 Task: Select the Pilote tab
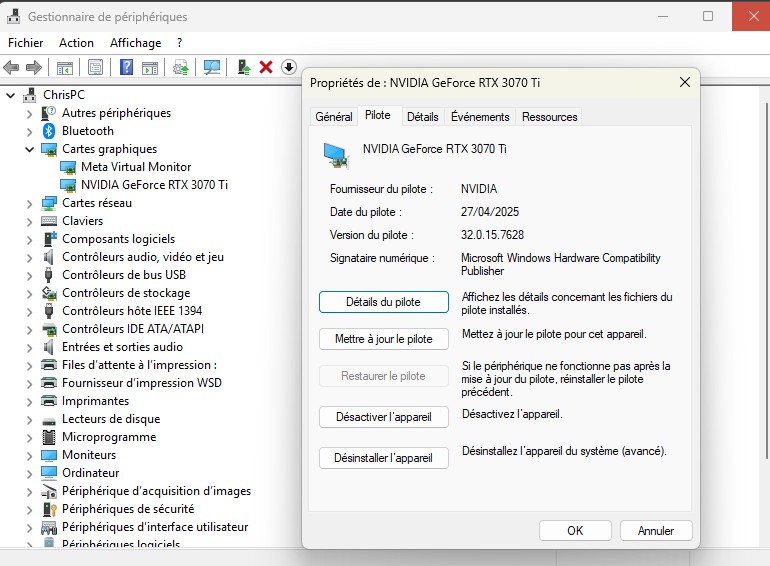[x=378, y=115]
